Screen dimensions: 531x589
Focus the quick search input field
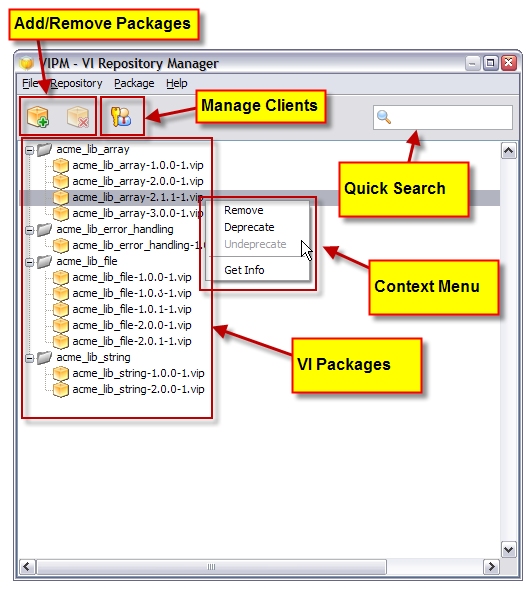point(443,117)
